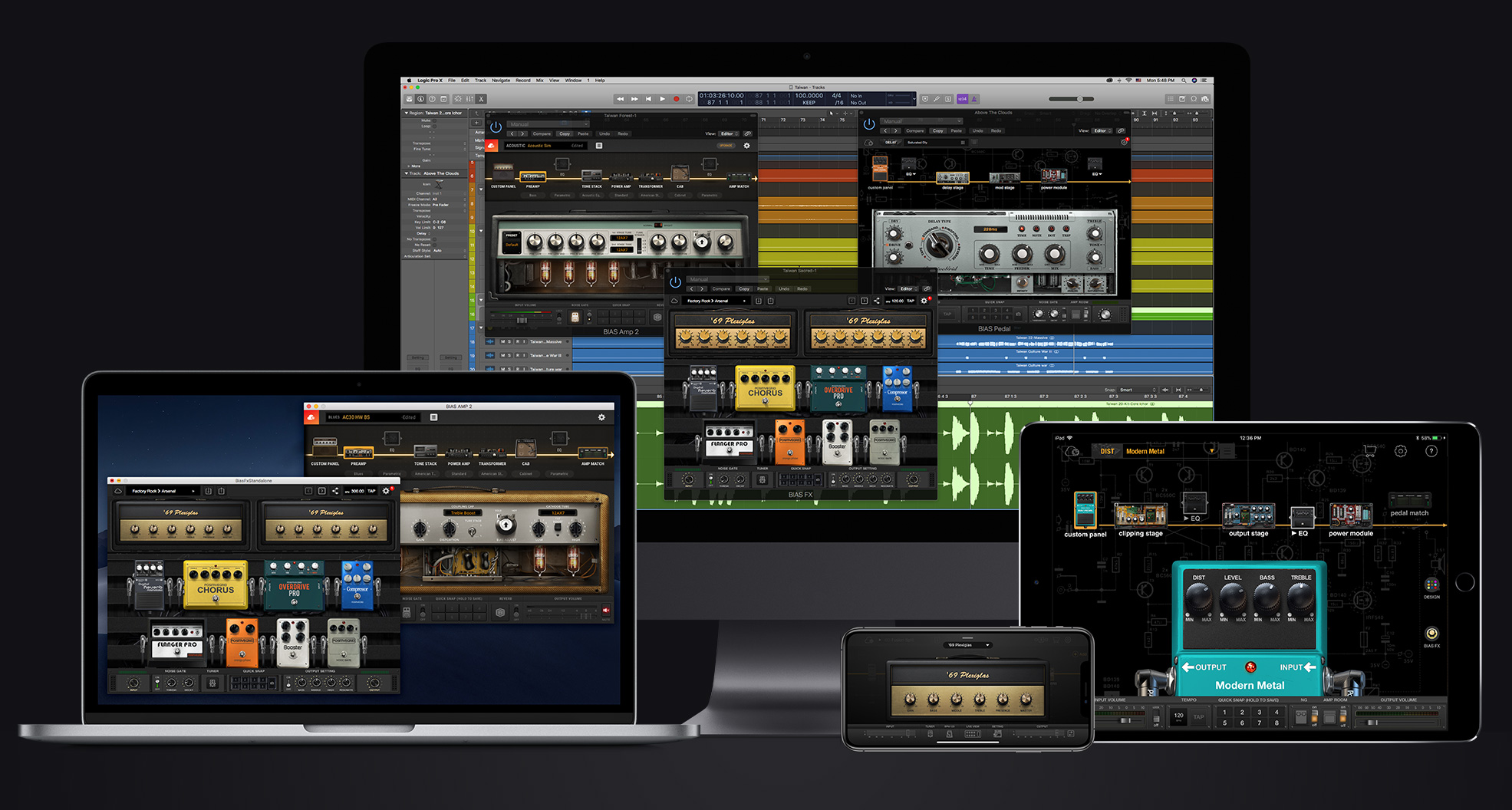This screenshot has width=1512, height=810.
Task: Click the record button in Logic's transport bar
Action: pos(676,99)
